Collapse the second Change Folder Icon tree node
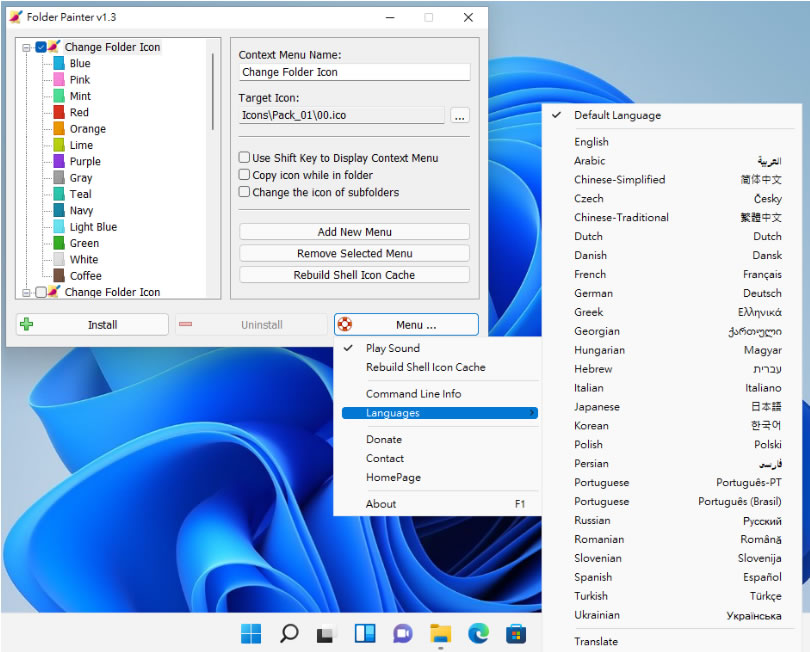 [x=26, y=293]
